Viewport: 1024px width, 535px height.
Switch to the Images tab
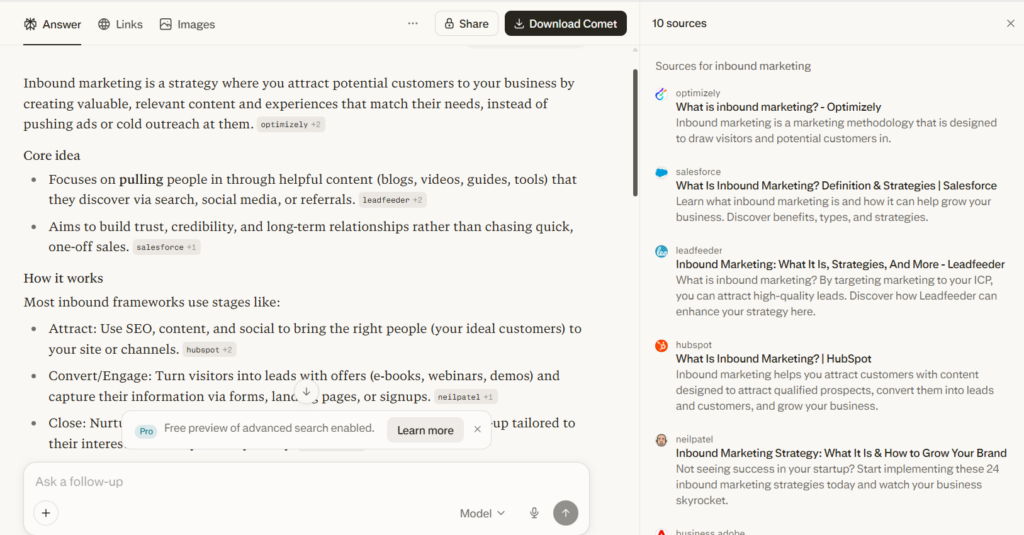click(x=187, y=24)
